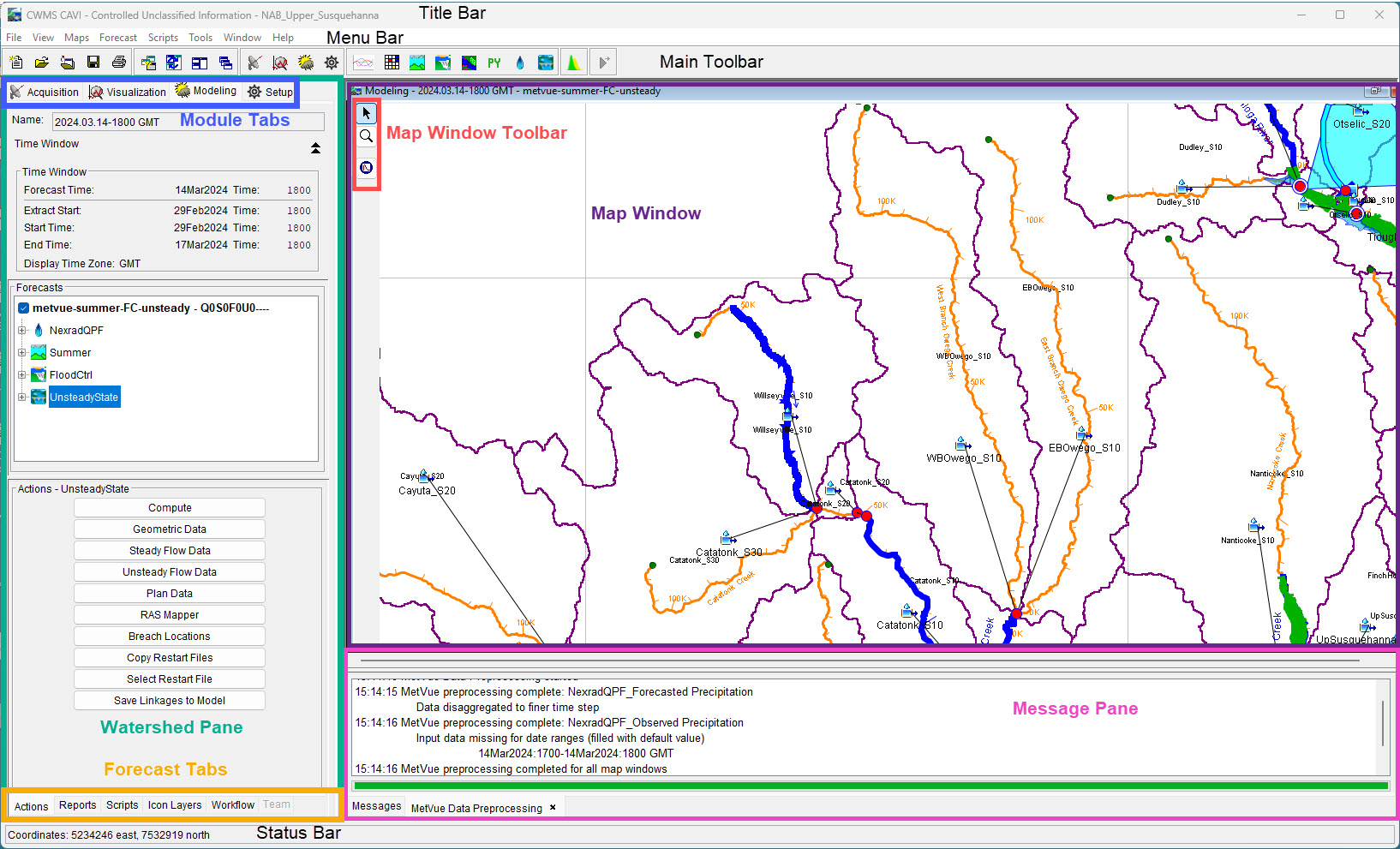Viewport: 1400px width, 849px height.
Task: Click the Open folder toolbar icon
Action: click(x=41, y=63)
